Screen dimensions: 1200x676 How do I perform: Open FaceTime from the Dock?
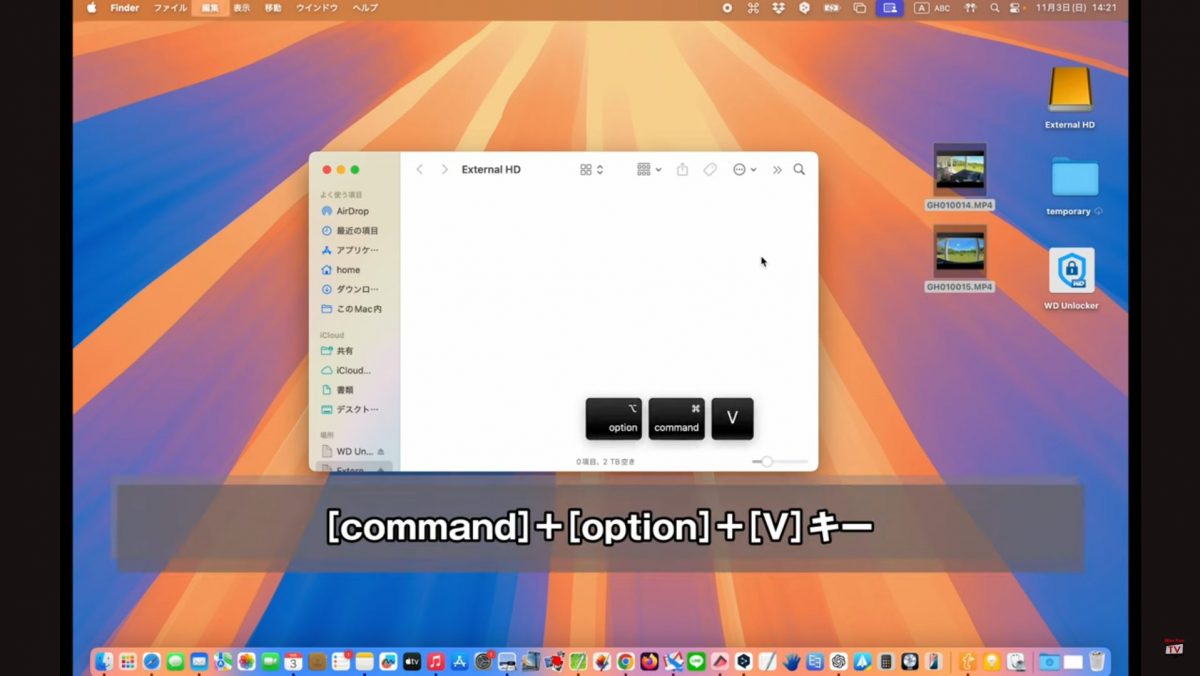tap(270, 661)
